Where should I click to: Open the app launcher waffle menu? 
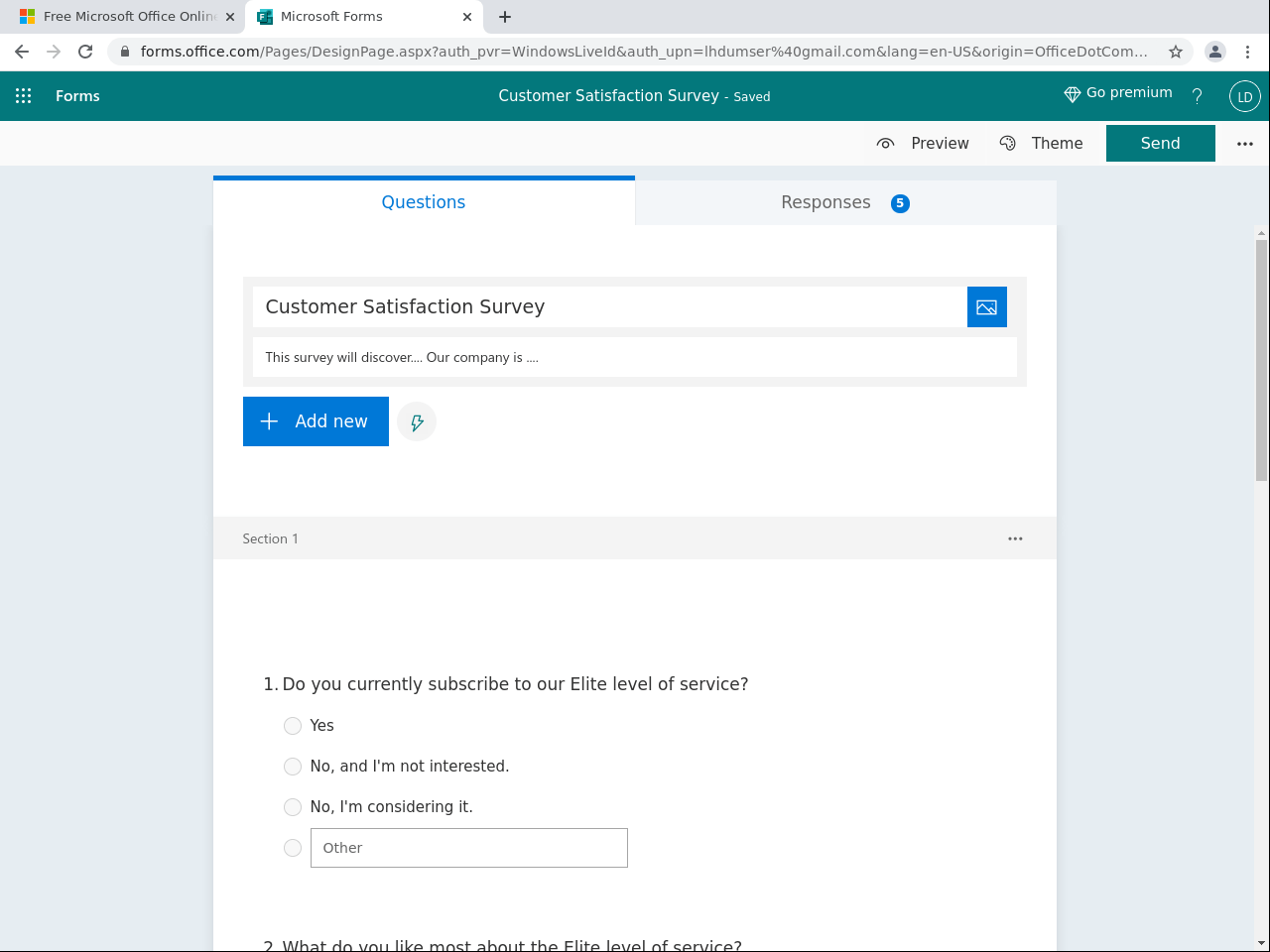[23, 95]
